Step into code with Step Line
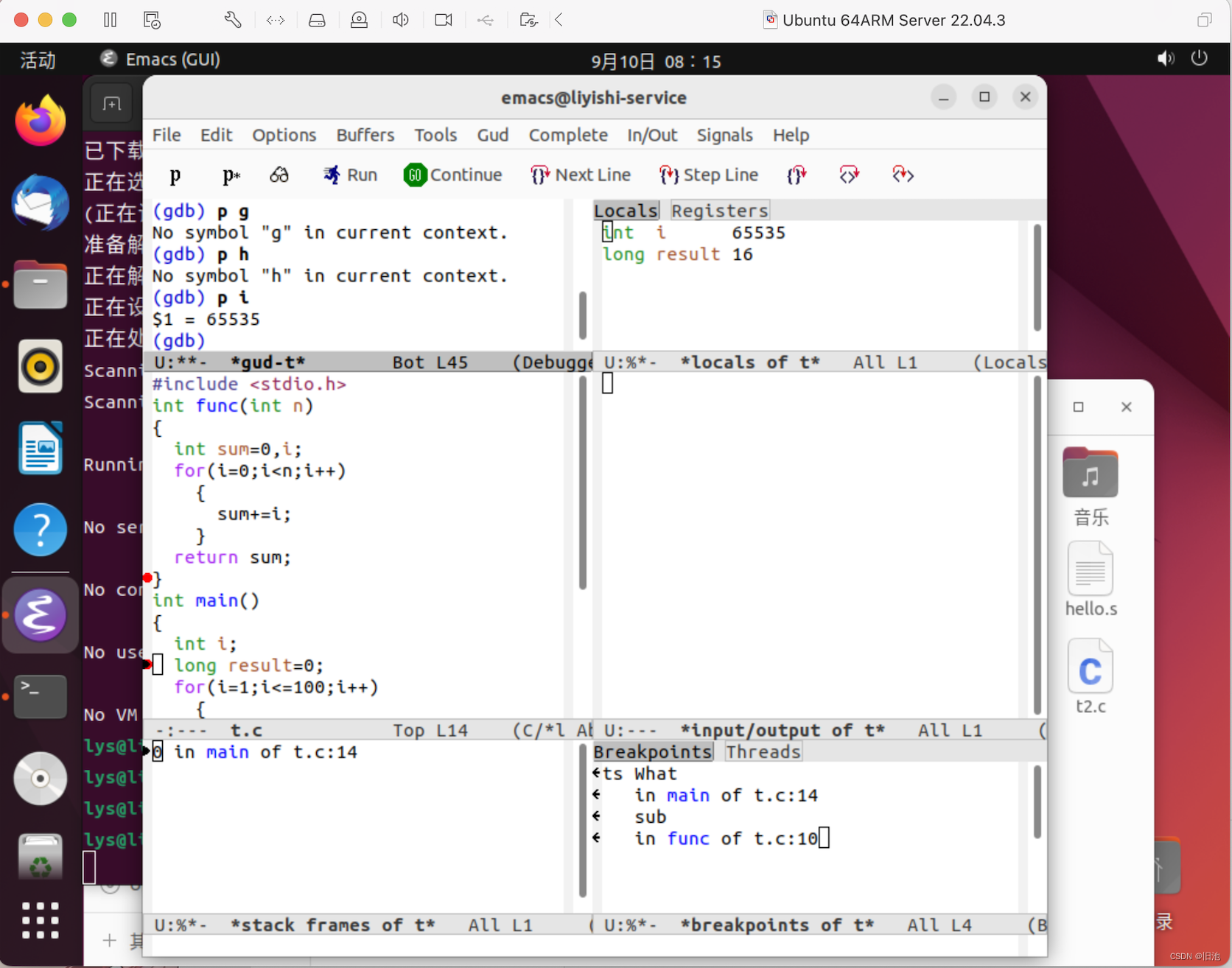This screenshot has width=1232, height=968. click(708, 175)
